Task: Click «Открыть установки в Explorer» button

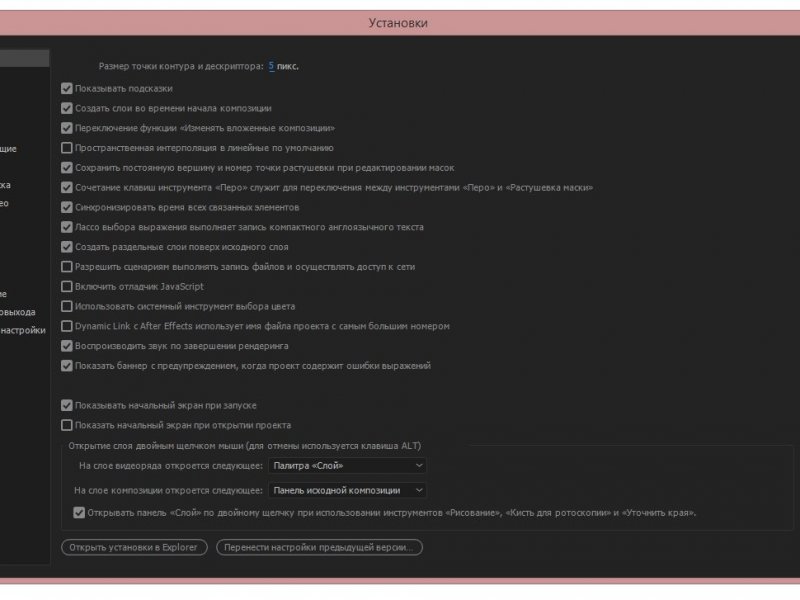Action: coord(134,547)
